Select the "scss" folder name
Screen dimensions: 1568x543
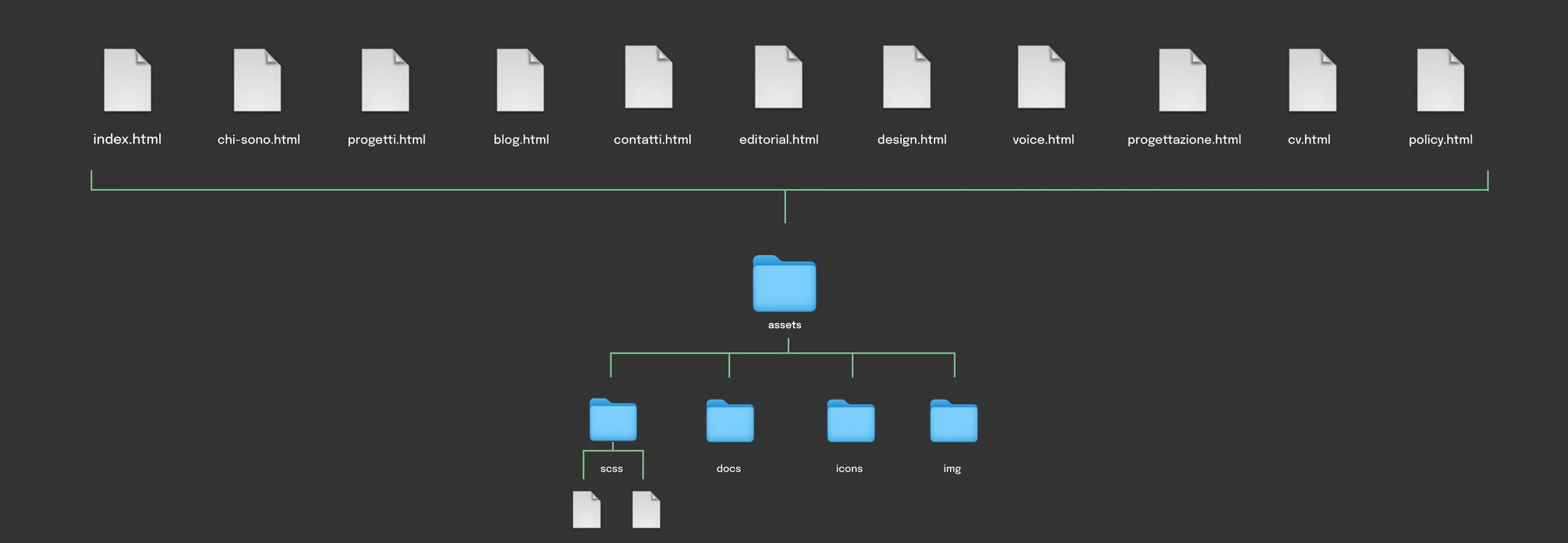612,469
